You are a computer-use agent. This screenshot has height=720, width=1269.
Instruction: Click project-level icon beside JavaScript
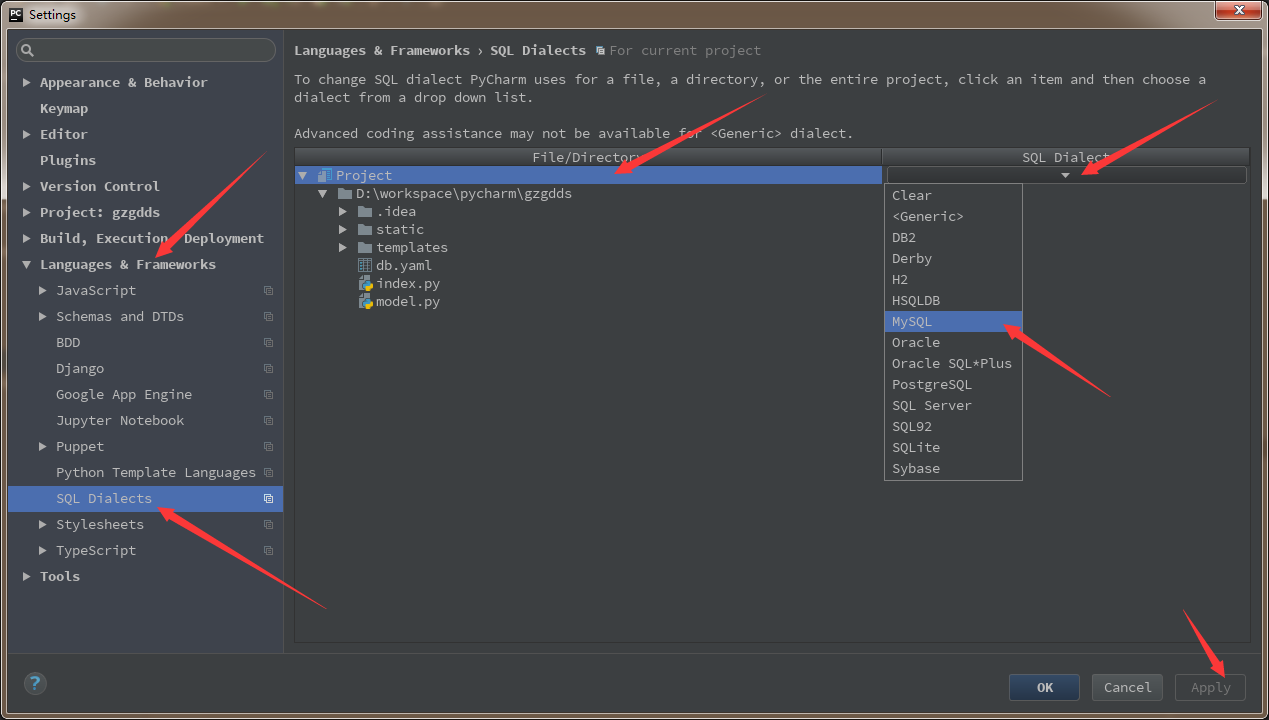(268, 291)
